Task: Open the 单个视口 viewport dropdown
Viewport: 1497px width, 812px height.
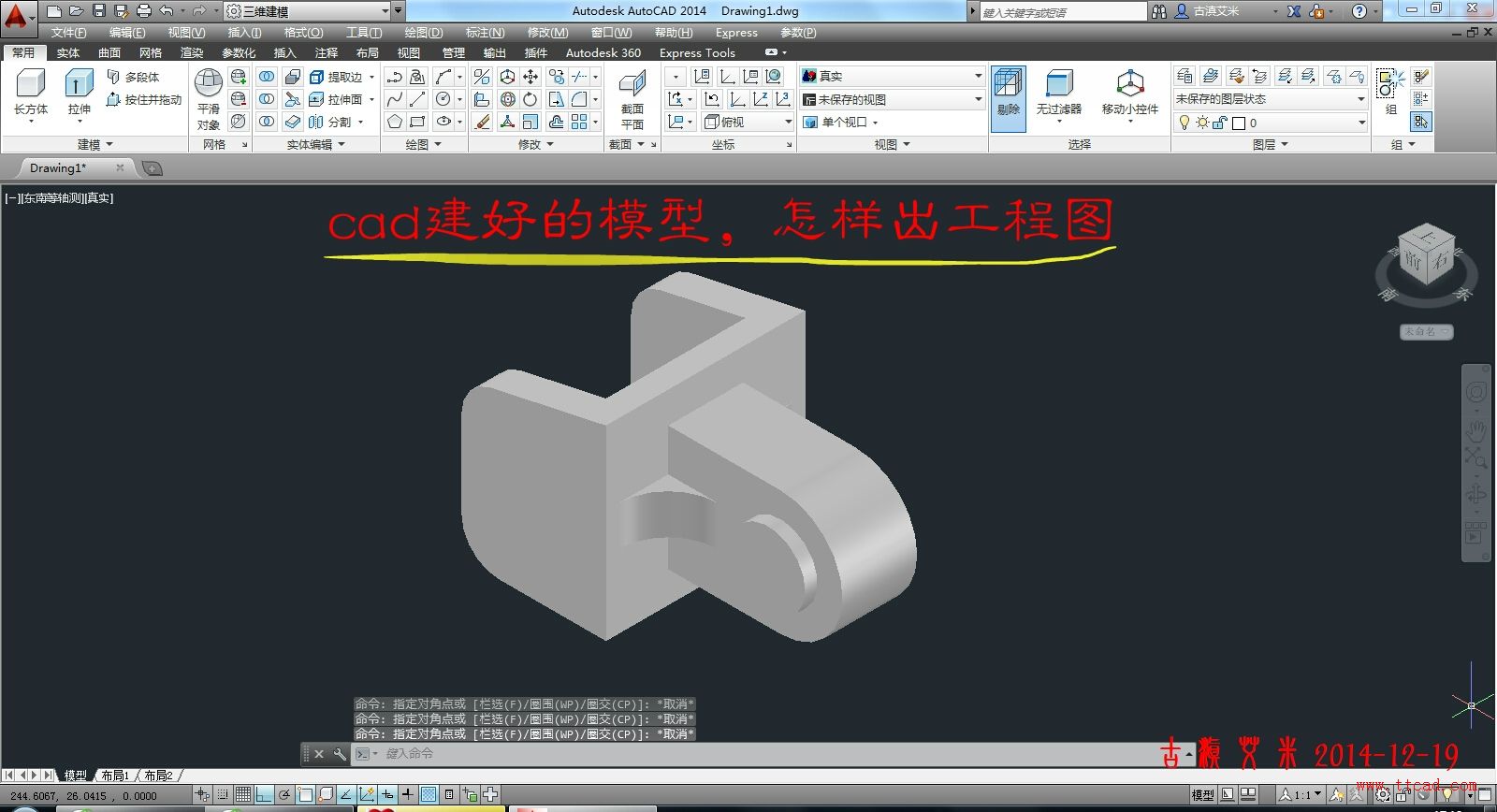Action: [x=842, y=122]
